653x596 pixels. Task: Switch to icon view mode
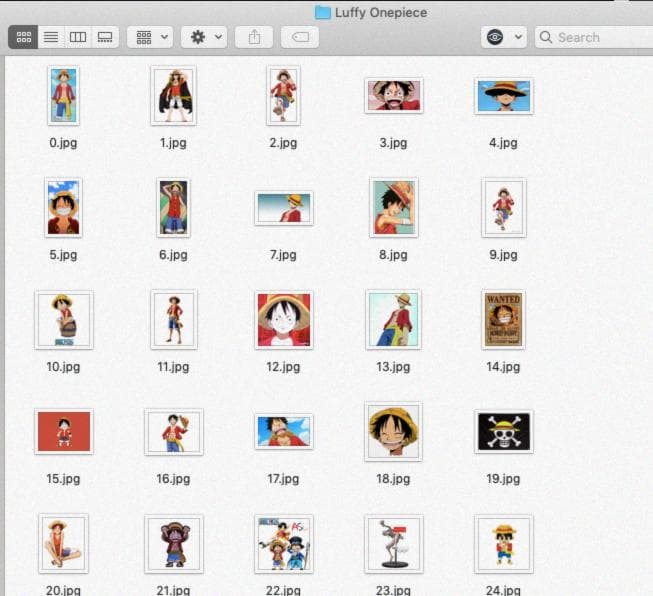[x=24, y=37]
